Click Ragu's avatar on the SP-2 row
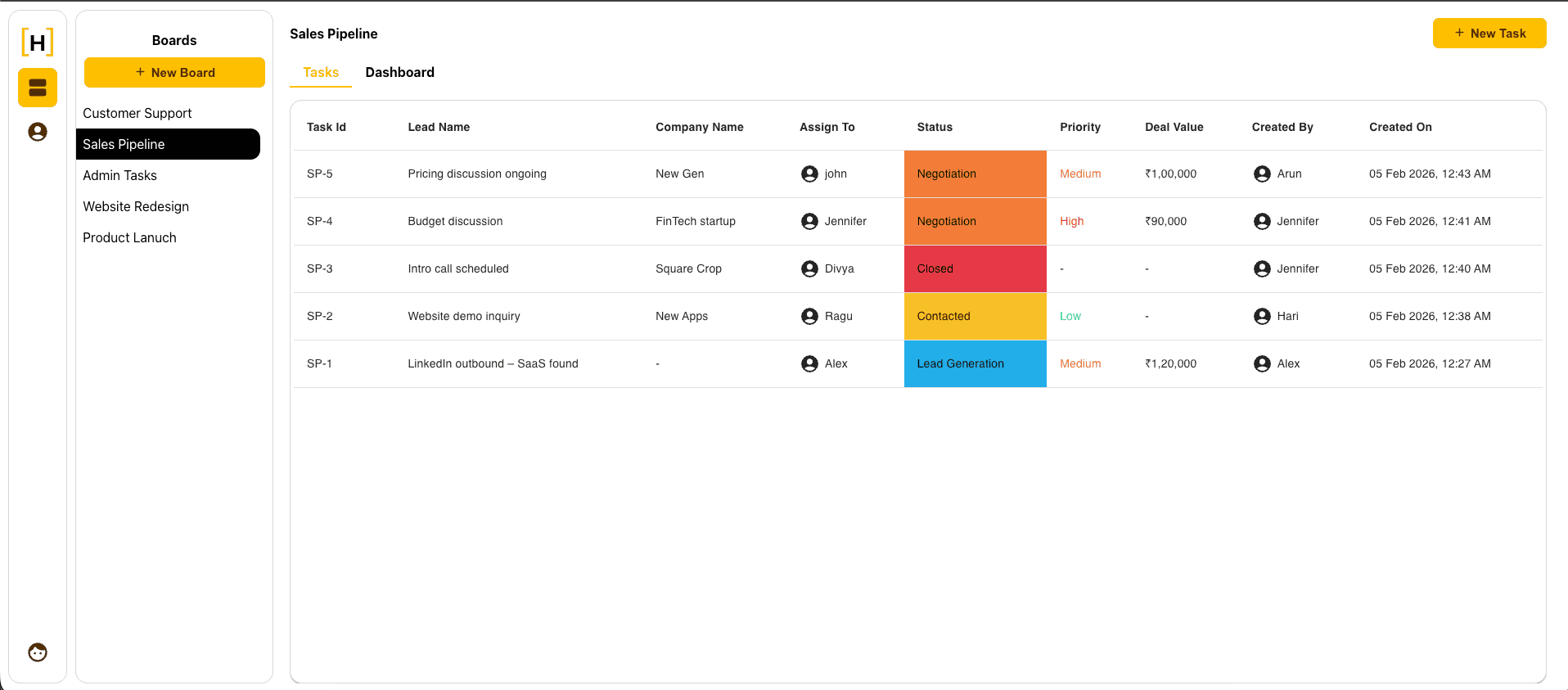Image resolution: width=1568 pixels, height=690 pixels. [x=809, y=316]
